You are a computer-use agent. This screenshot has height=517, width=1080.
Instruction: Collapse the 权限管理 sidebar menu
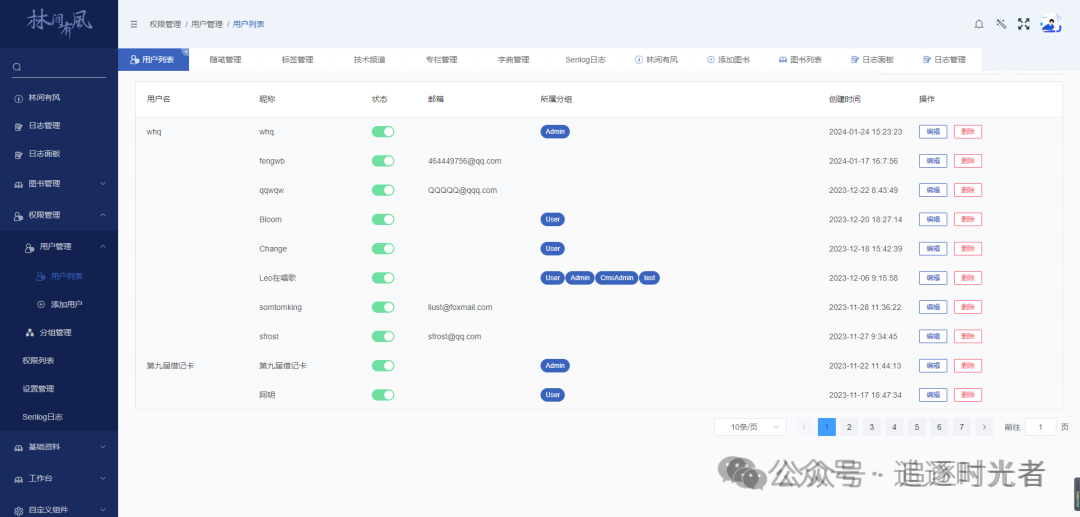coord(59,215)
